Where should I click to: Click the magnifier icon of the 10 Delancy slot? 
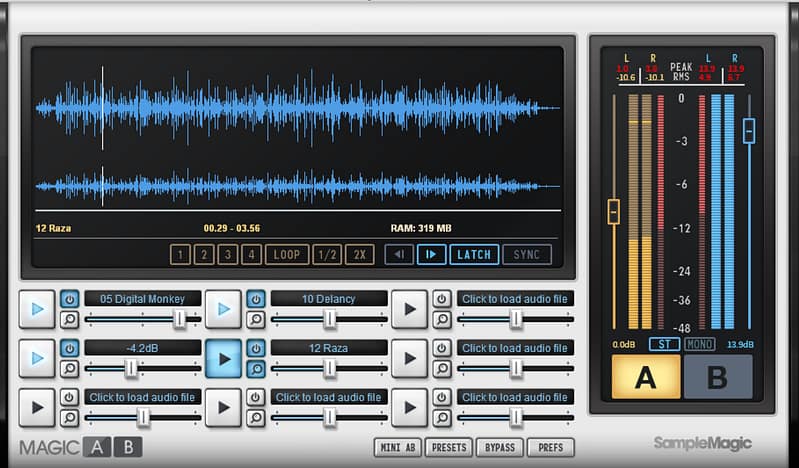pos(256,320)
